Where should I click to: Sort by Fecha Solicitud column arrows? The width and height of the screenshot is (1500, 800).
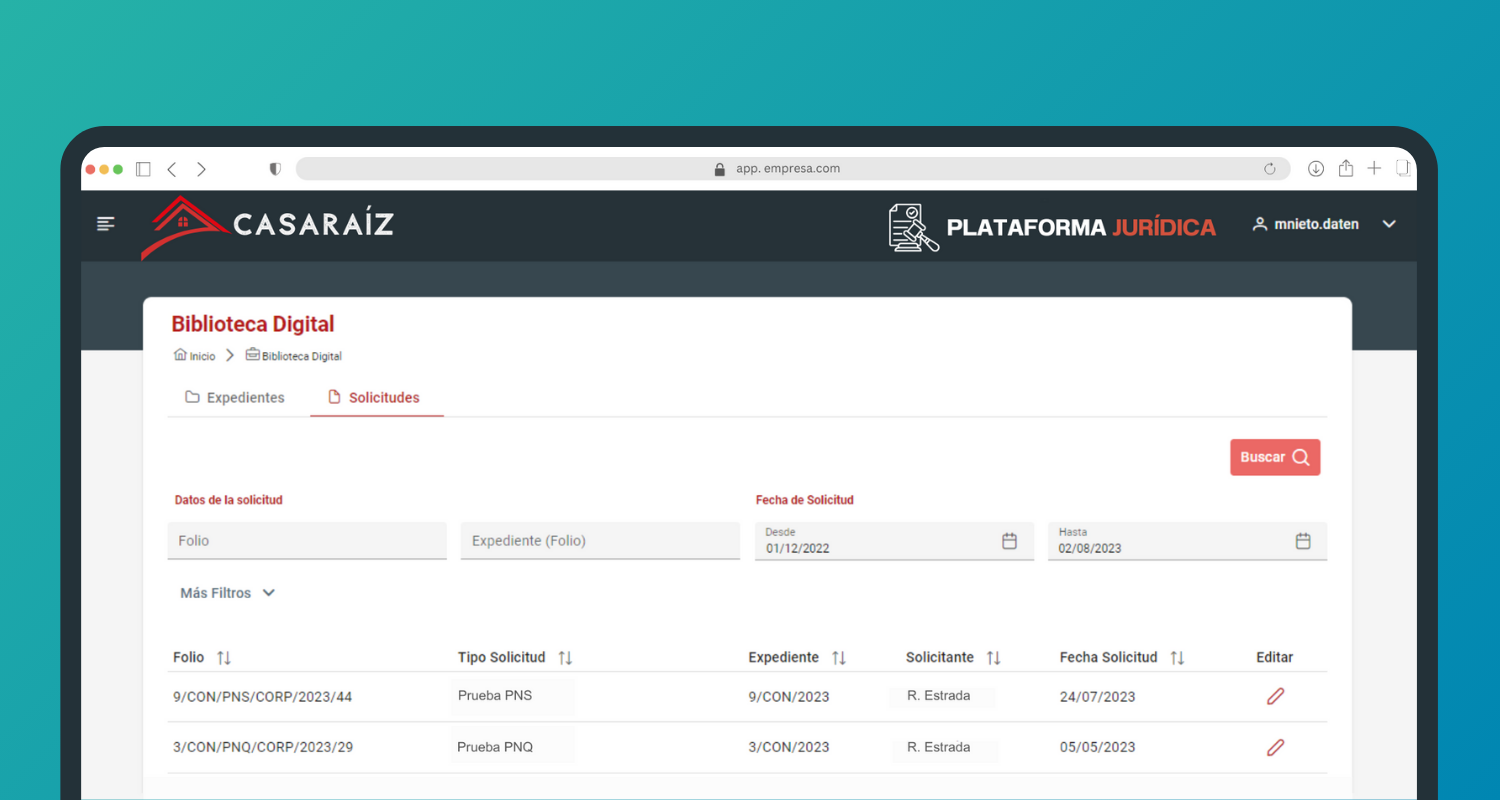point(1177,658)
